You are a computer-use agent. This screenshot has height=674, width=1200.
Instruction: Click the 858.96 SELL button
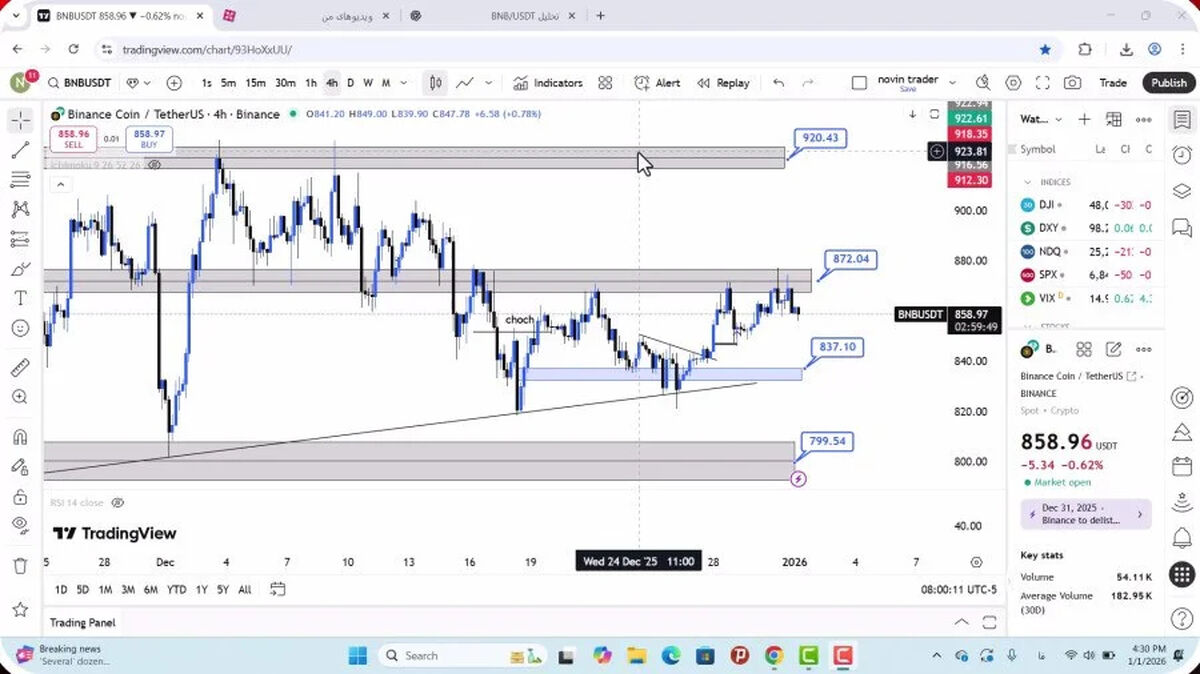coord(74,139)
